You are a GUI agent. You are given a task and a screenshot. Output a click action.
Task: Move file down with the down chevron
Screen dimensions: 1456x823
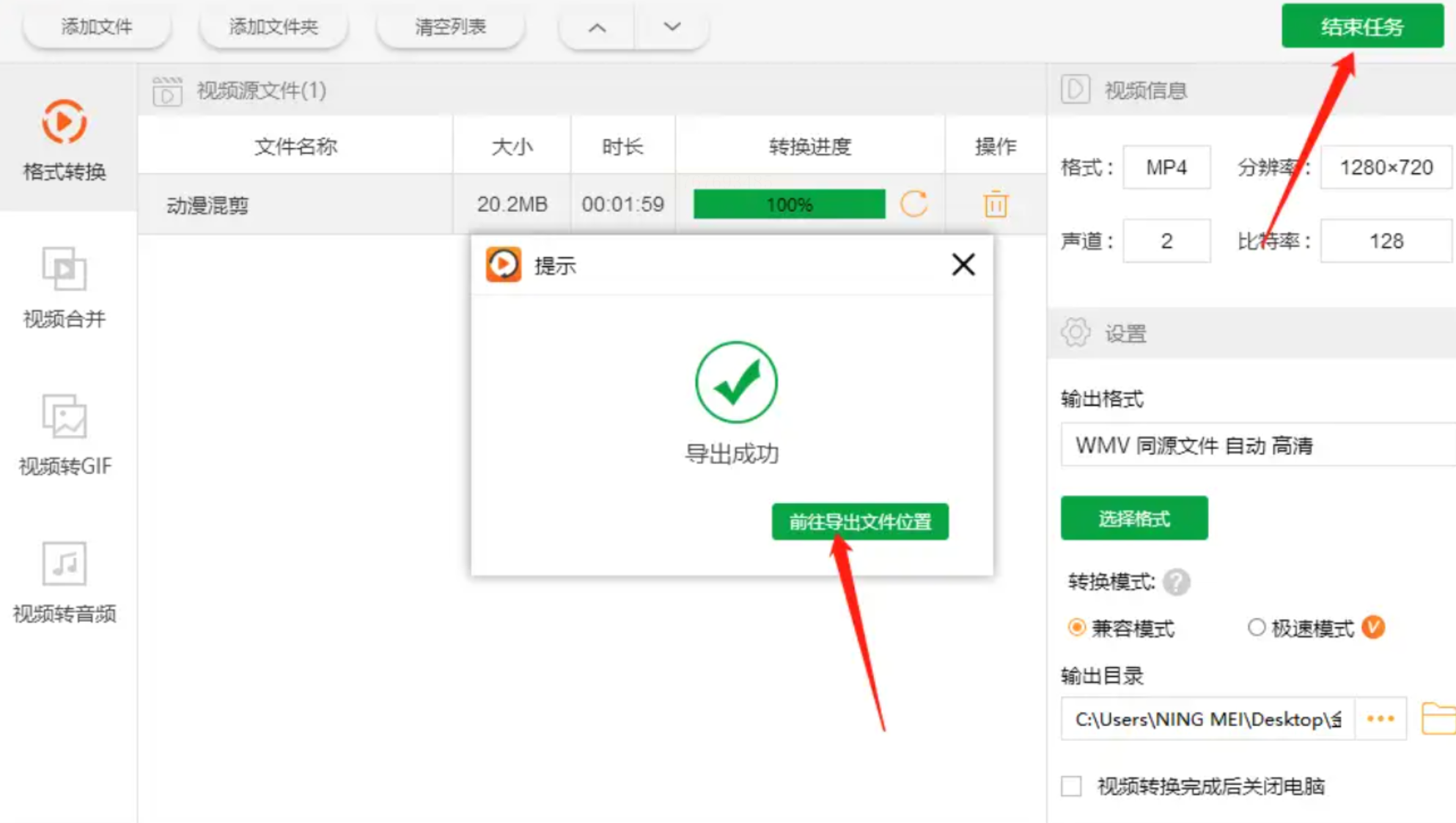[672, 28]
